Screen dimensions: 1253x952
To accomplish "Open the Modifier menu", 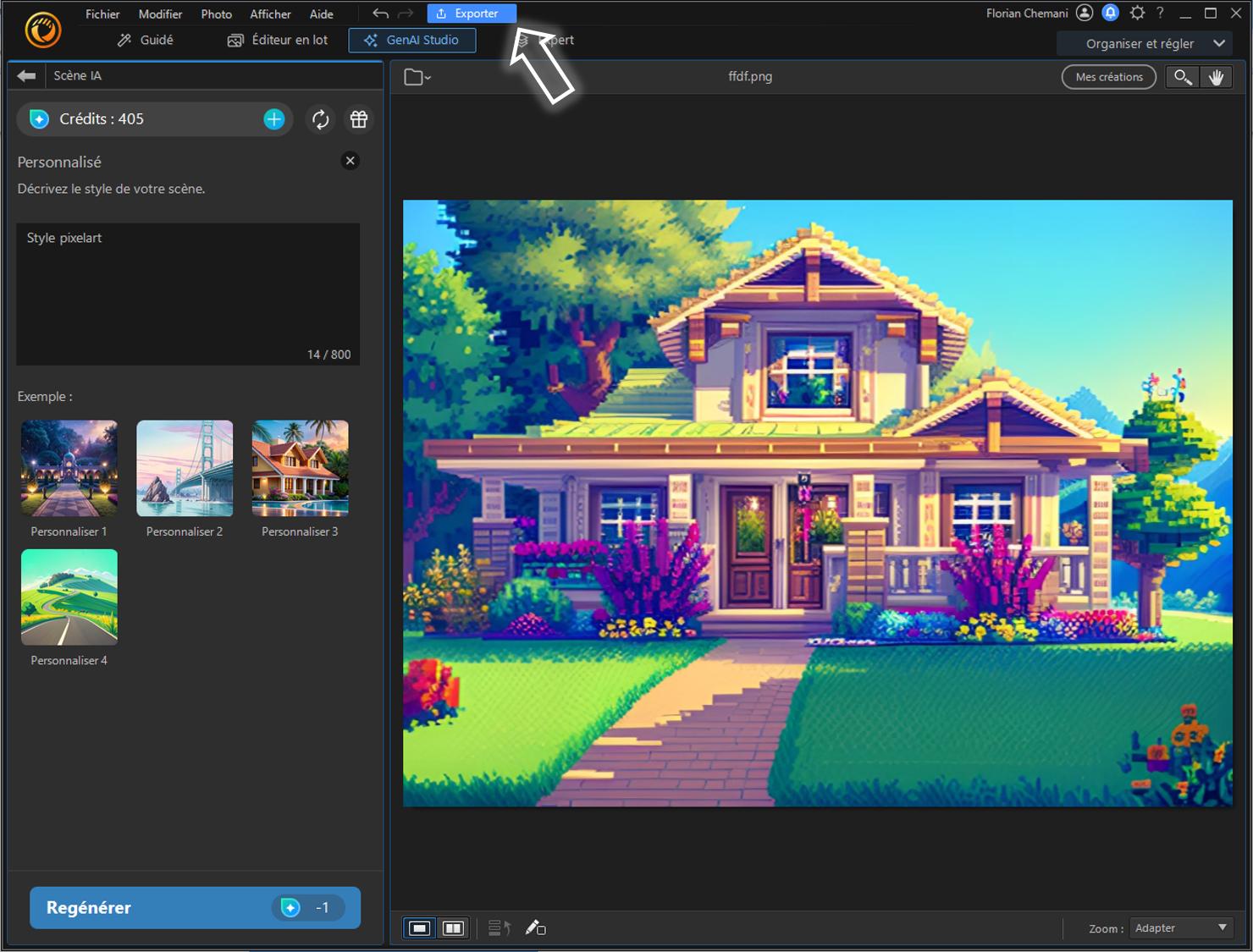I will pyautogui.click(x=160, y=14).
